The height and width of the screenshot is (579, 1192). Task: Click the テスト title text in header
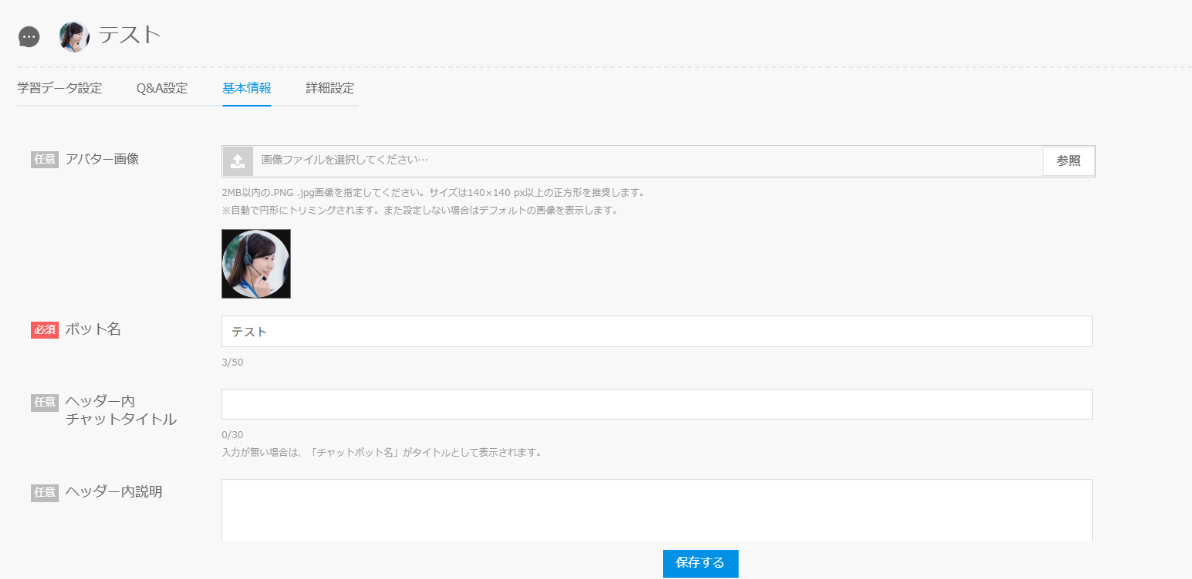click(130, 35)
